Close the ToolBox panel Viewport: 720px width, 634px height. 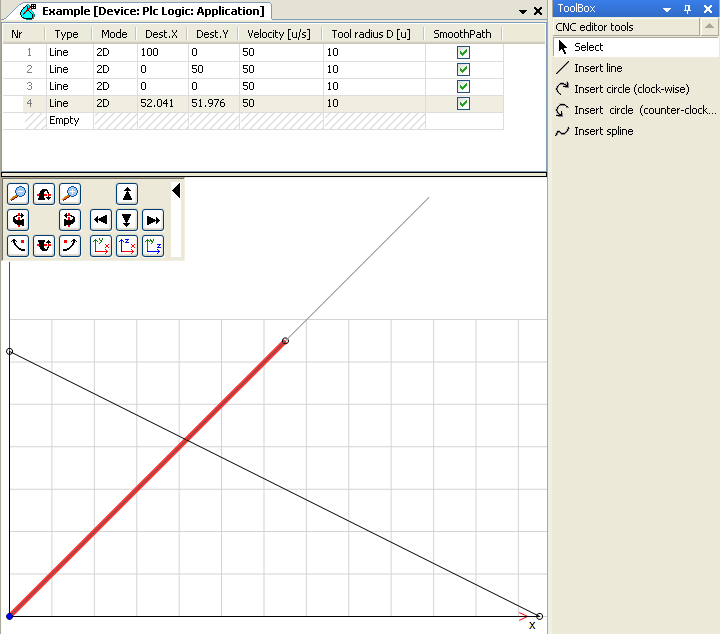click(708, 9)
